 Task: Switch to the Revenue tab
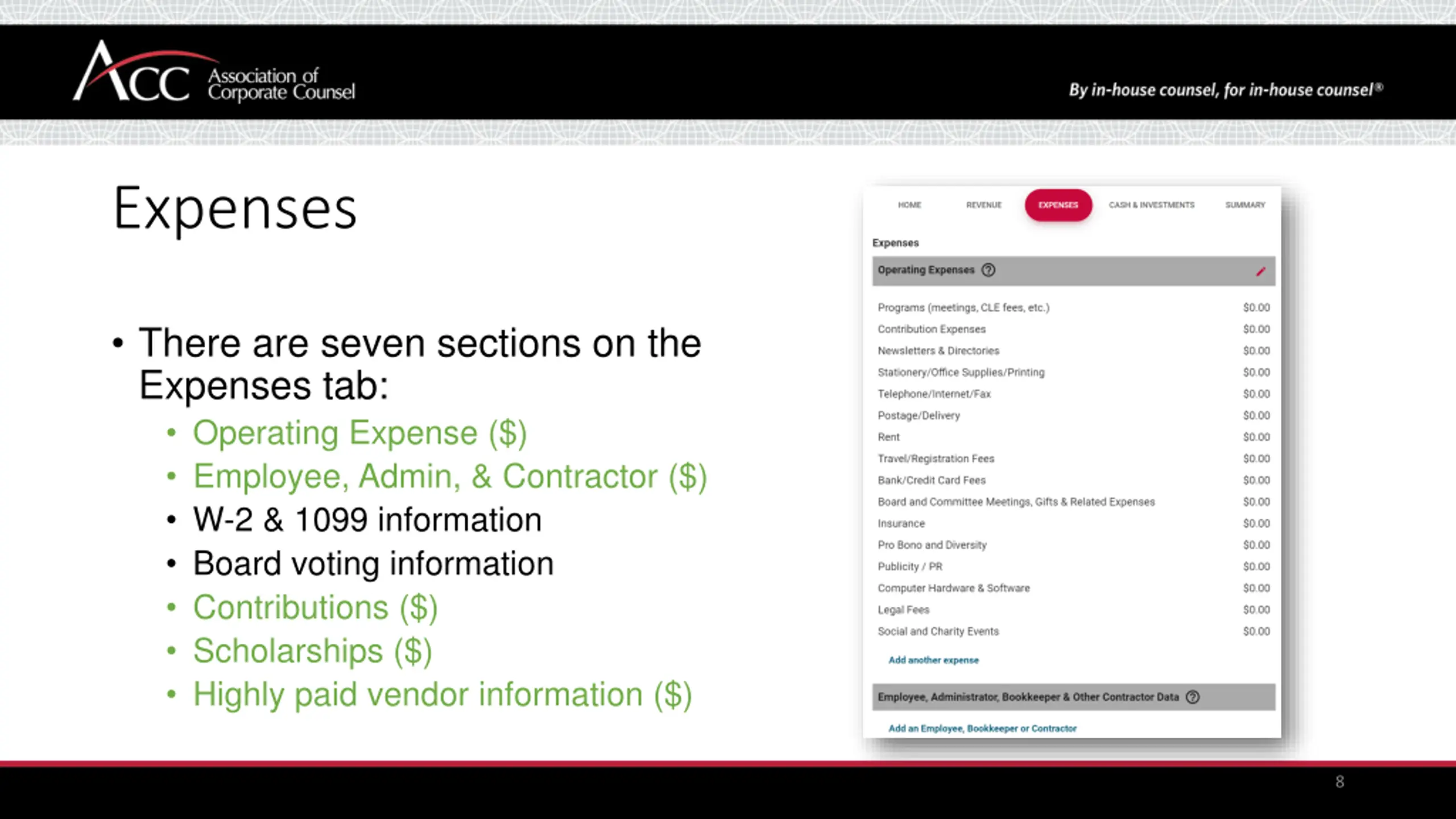tap(983, 205)
